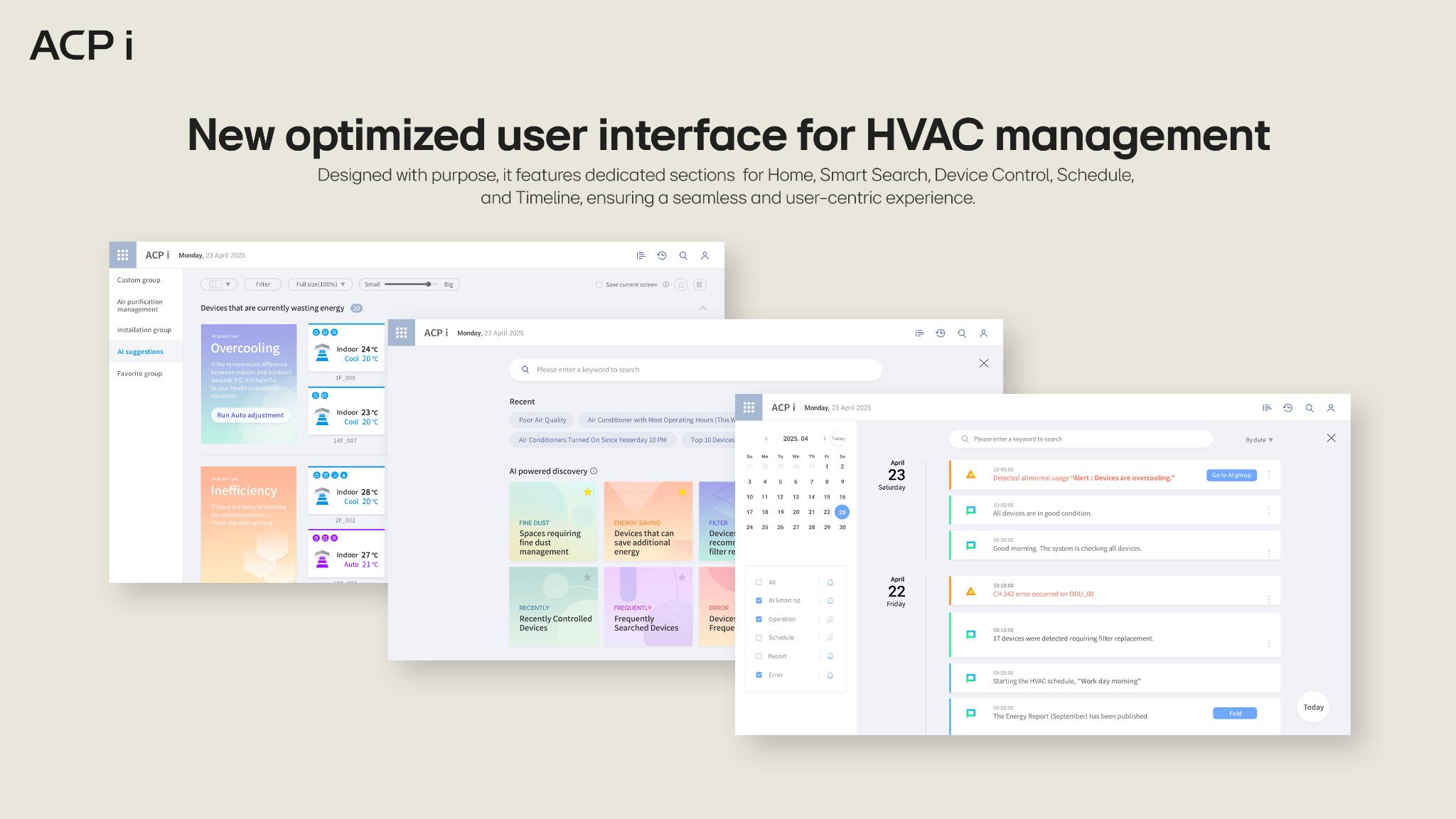This screenshot has height=819, width=1456.
Task: Select AI suggestions in the sidebar
Action: 140,351
